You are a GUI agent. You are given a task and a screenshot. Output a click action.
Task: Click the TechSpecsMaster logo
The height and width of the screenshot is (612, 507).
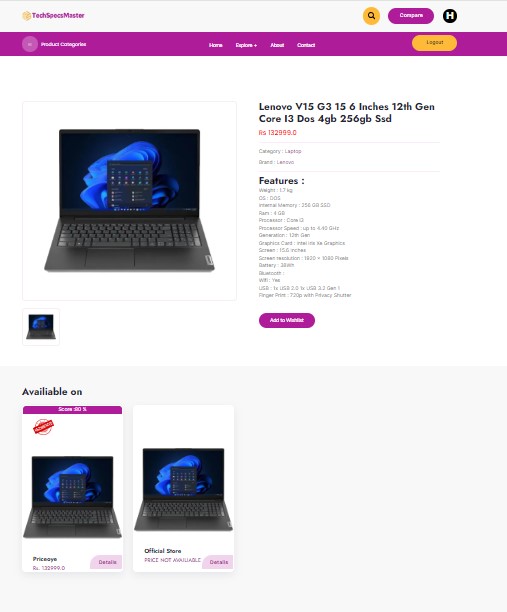point(53,16)
